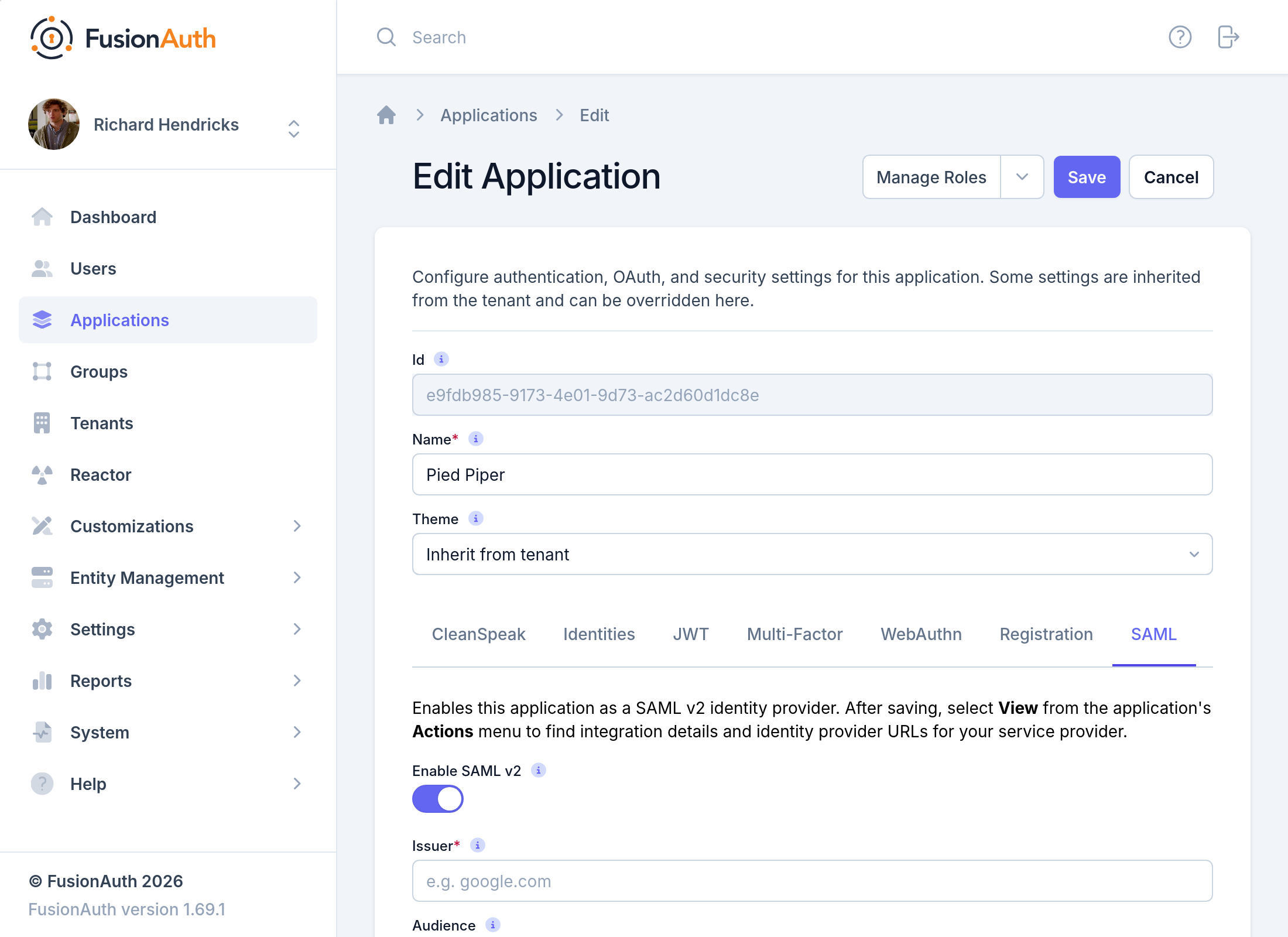Click the info icon beside Enable SAML v2
This screenshot has height=937, width=1288.
(x=539, y=770)
